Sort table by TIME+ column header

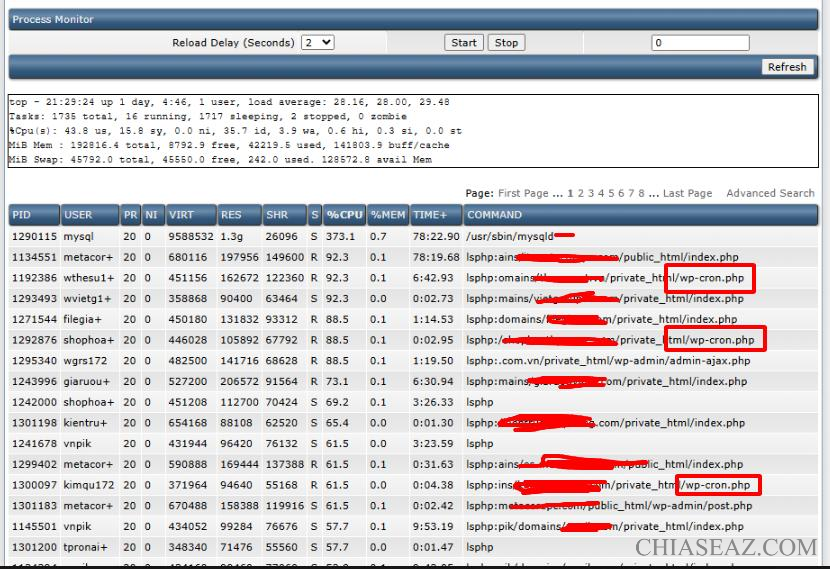pos(431,214)
